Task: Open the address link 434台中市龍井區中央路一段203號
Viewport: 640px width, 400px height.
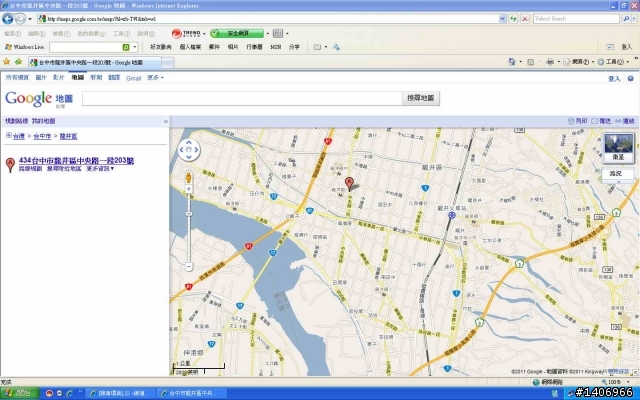Action: pyautogui.click(x=76, y=160)
